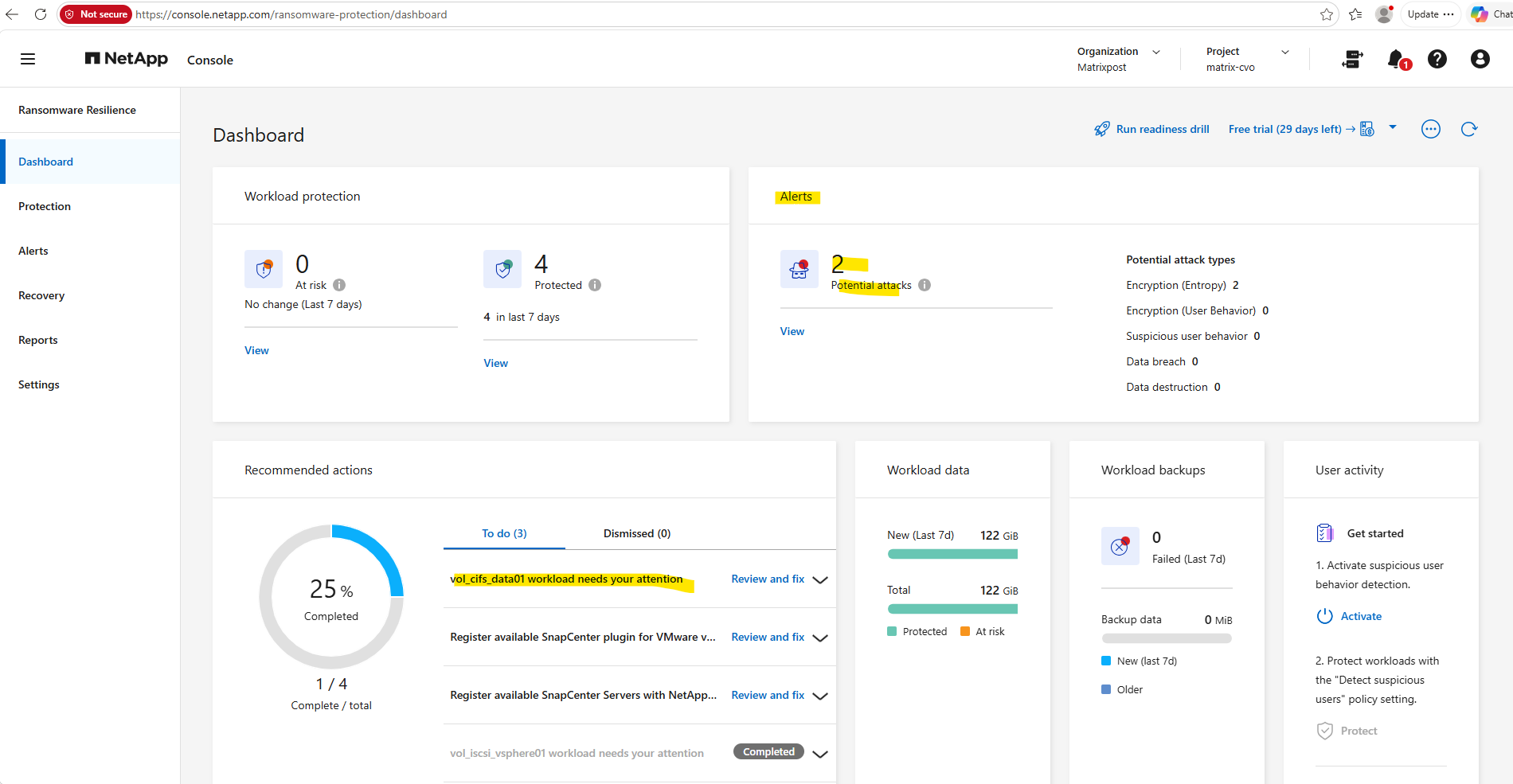Viewport: 1513px width, 784px height.
Task: Open the browser favorites list icon
Action: tap(1355, 14)
